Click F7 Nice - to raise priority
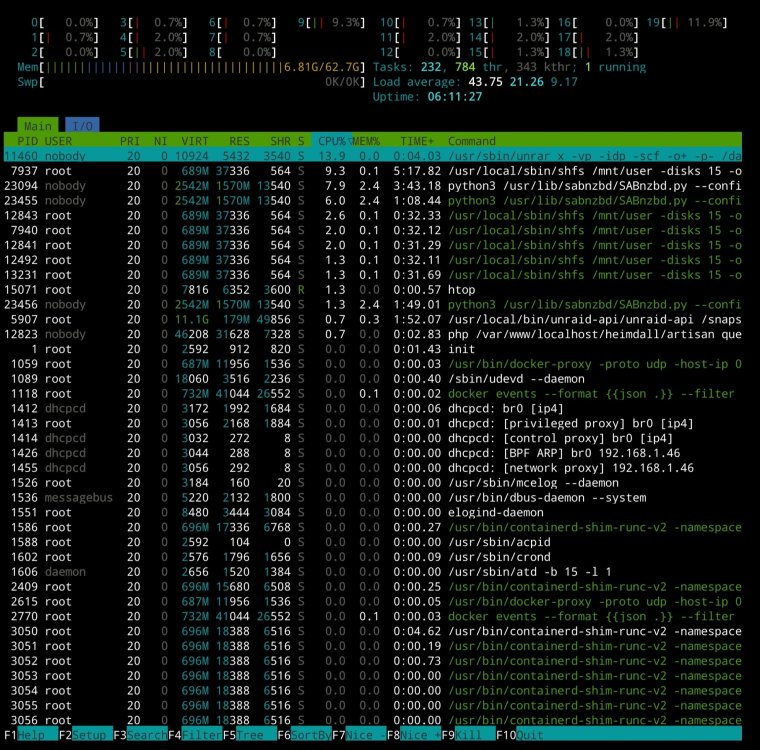The width and height of the screenshot is (760, 750). (x=360, y=735)
